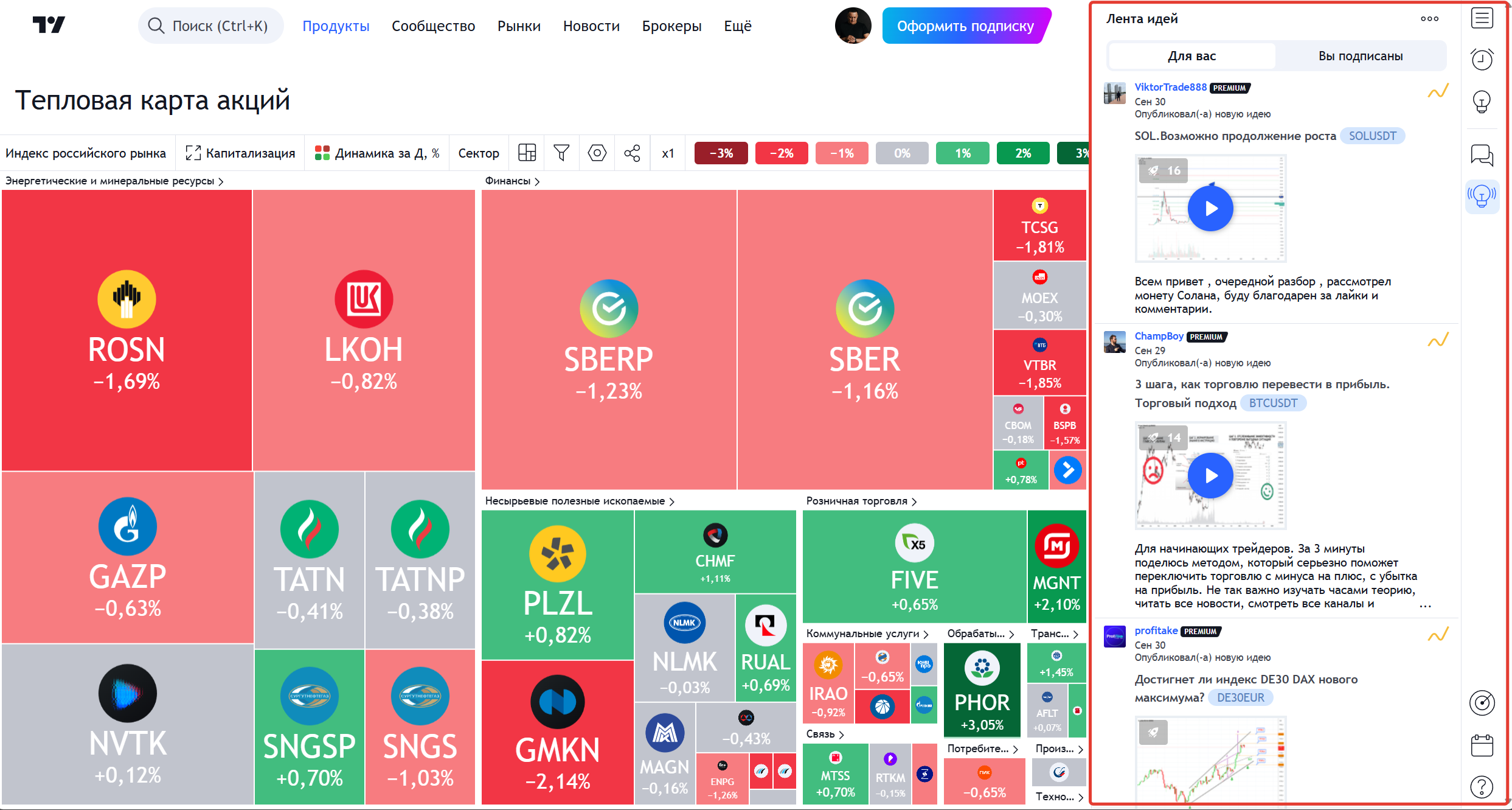Open the Сектор grouping dropdown
The height and width of the screenshot is (810, 1512).
479,153
